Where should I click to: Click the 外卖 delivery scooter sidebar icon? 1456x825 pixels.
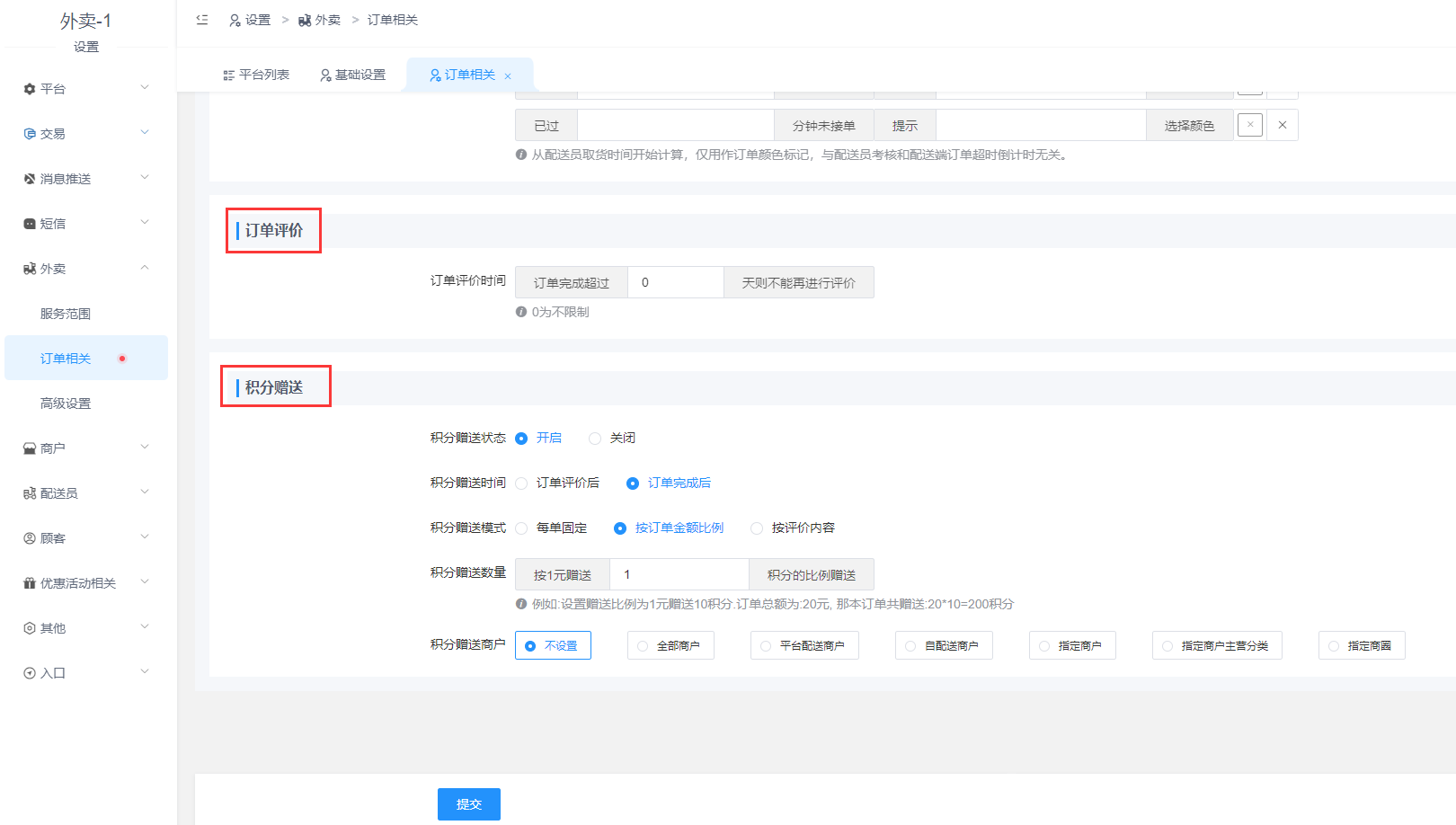(x=30, y=269)
